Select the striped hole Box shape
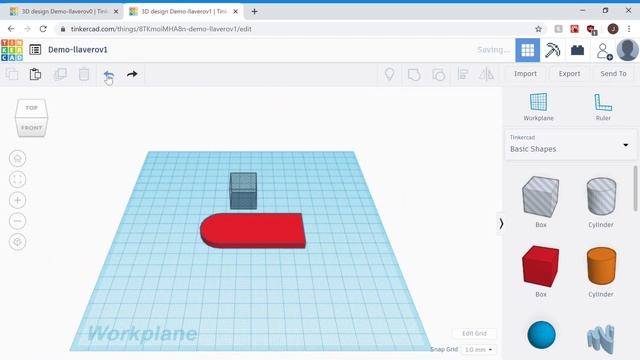The image size is (640, 360). 540,197
